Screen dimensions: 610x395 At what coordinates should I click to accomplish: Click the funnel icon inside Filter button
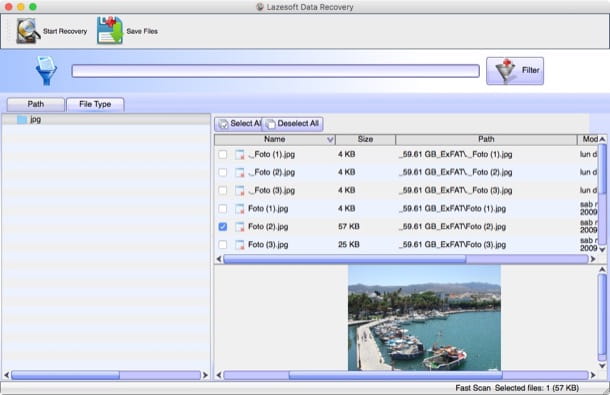coord(505,71)
